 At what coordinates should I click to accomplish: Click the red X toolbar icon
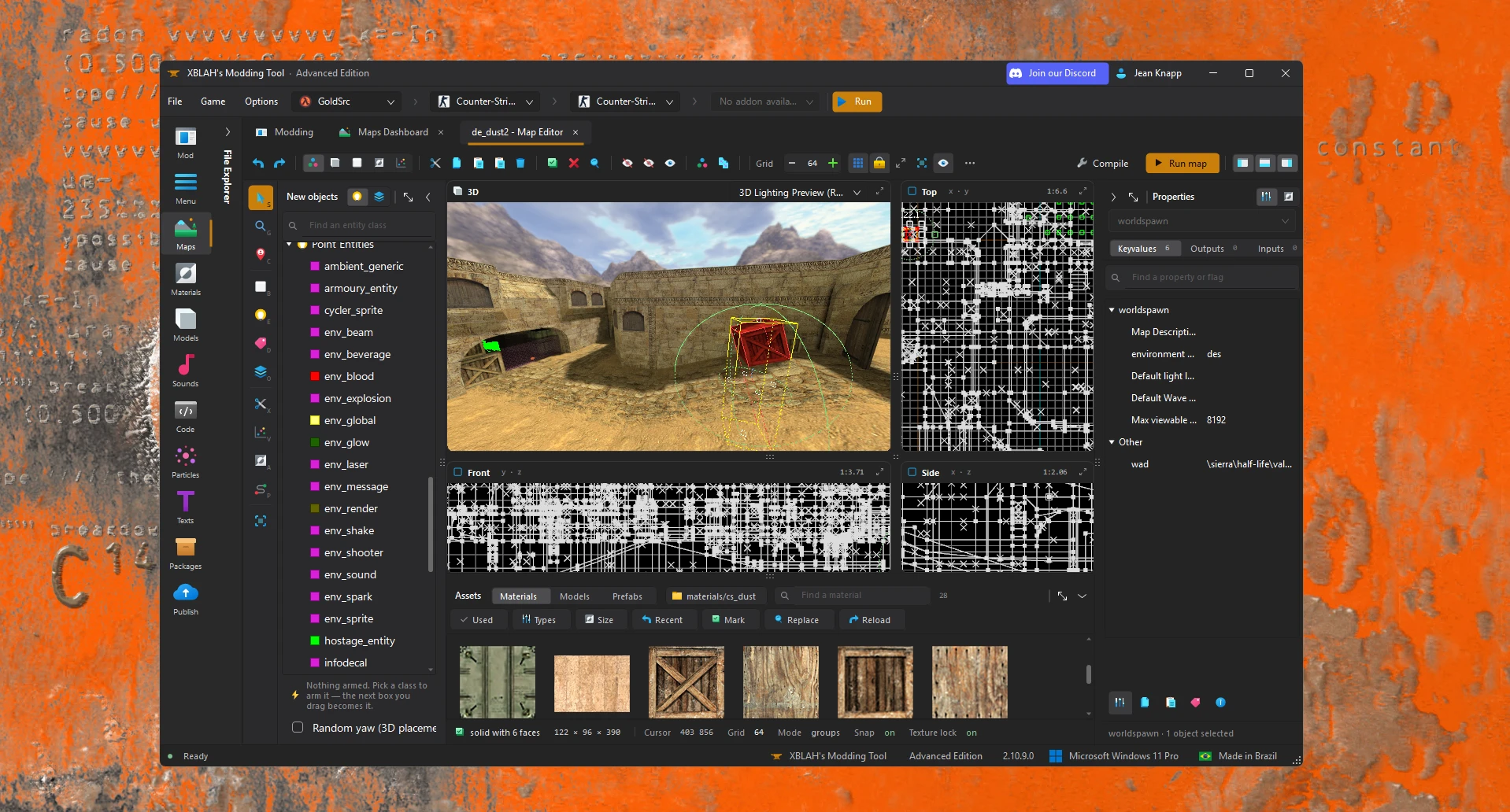tap(573, 163)
